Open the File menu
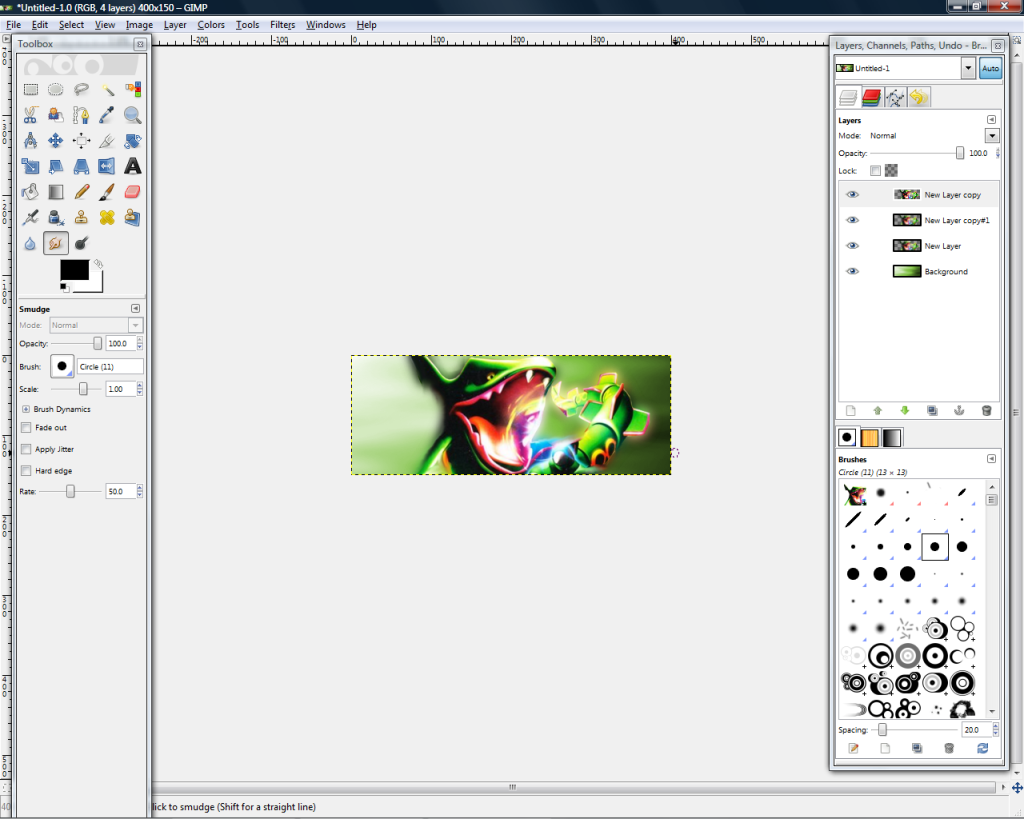This screenshot has width=1024, height=819. (x=14, y=25)
